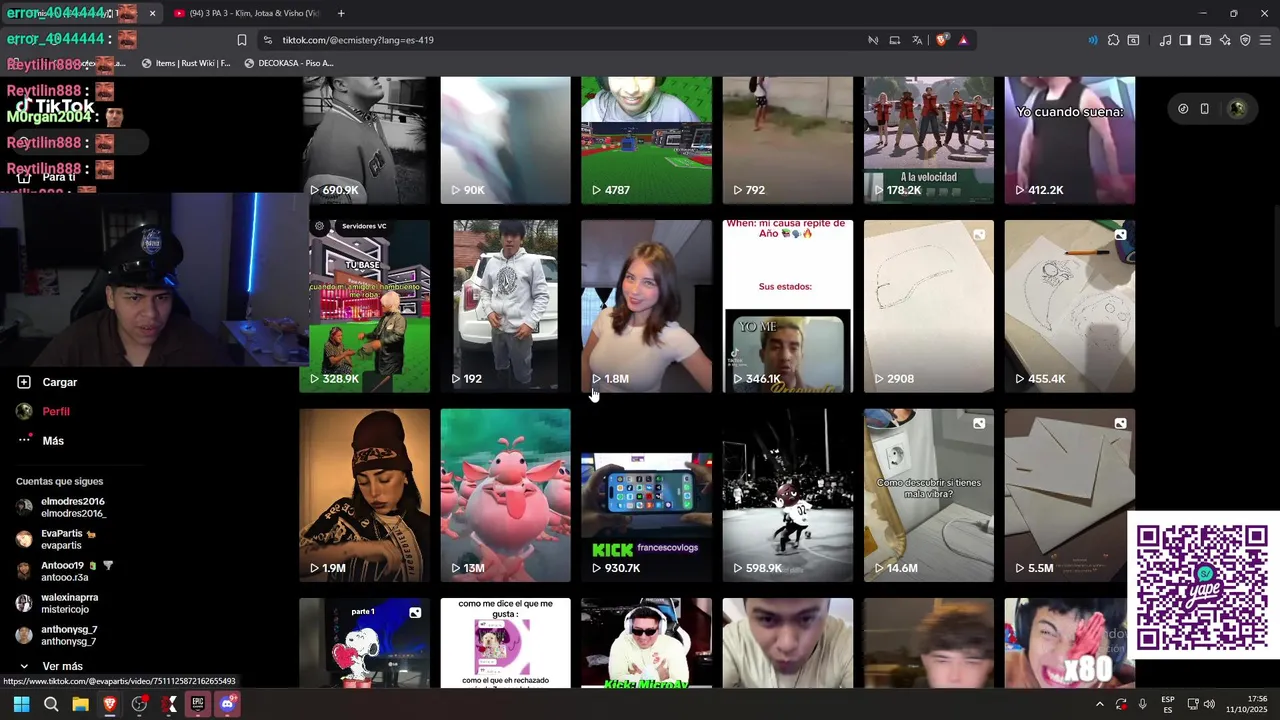Open followed account Antooo19
1280x720 pixels.
pos(65,571)
